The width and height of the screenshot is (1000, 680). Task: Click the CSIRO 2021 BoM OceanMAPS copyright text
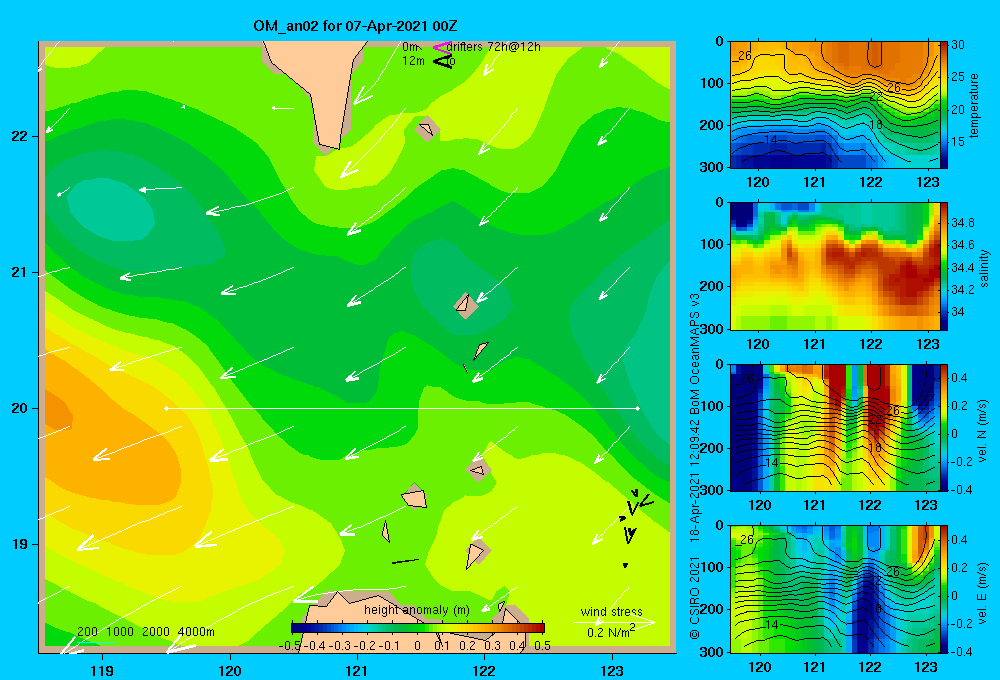[695, 466]
